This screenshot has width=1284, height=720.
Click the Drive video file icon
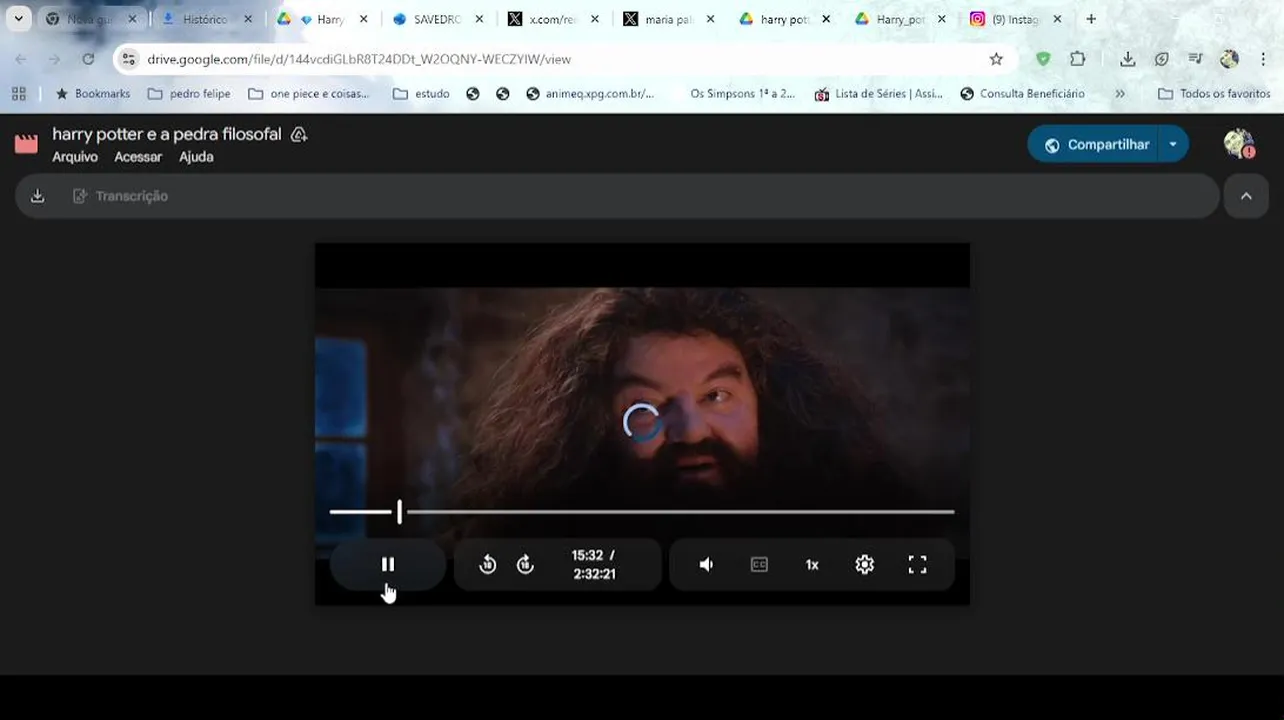[26, 144]
